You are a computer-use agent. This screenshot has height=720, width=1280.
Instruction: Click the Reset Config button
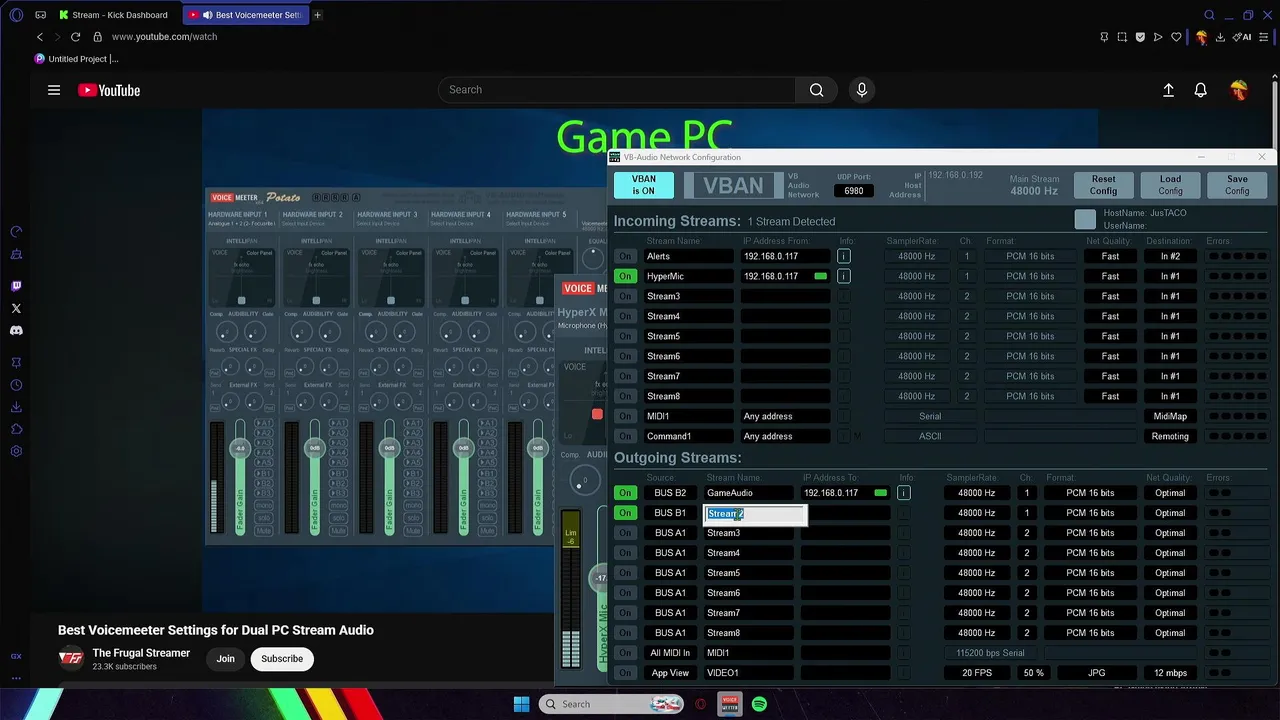[1103, 185]
